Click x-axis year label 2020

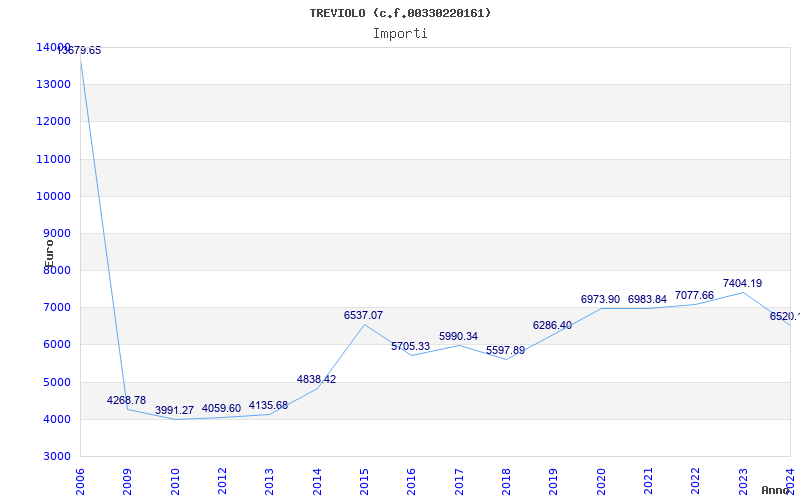[601, 481]
